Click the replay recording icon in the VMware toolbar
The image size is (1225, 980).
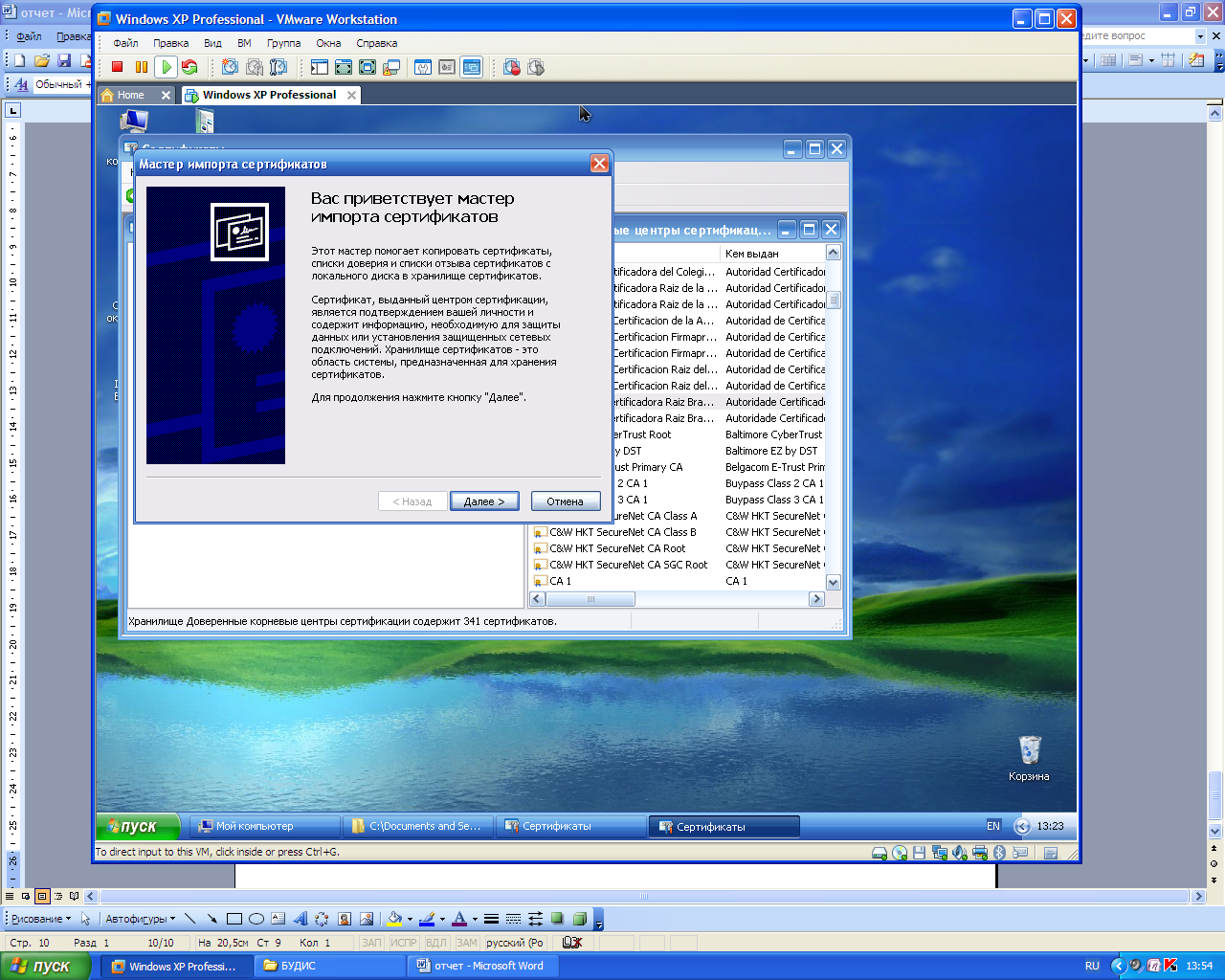[x=536, y=67]
